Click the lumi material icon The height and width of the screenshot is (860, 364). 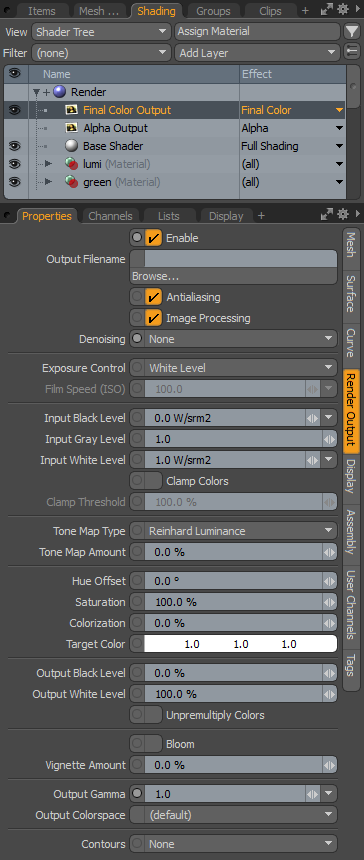click(x=71, y=164)
